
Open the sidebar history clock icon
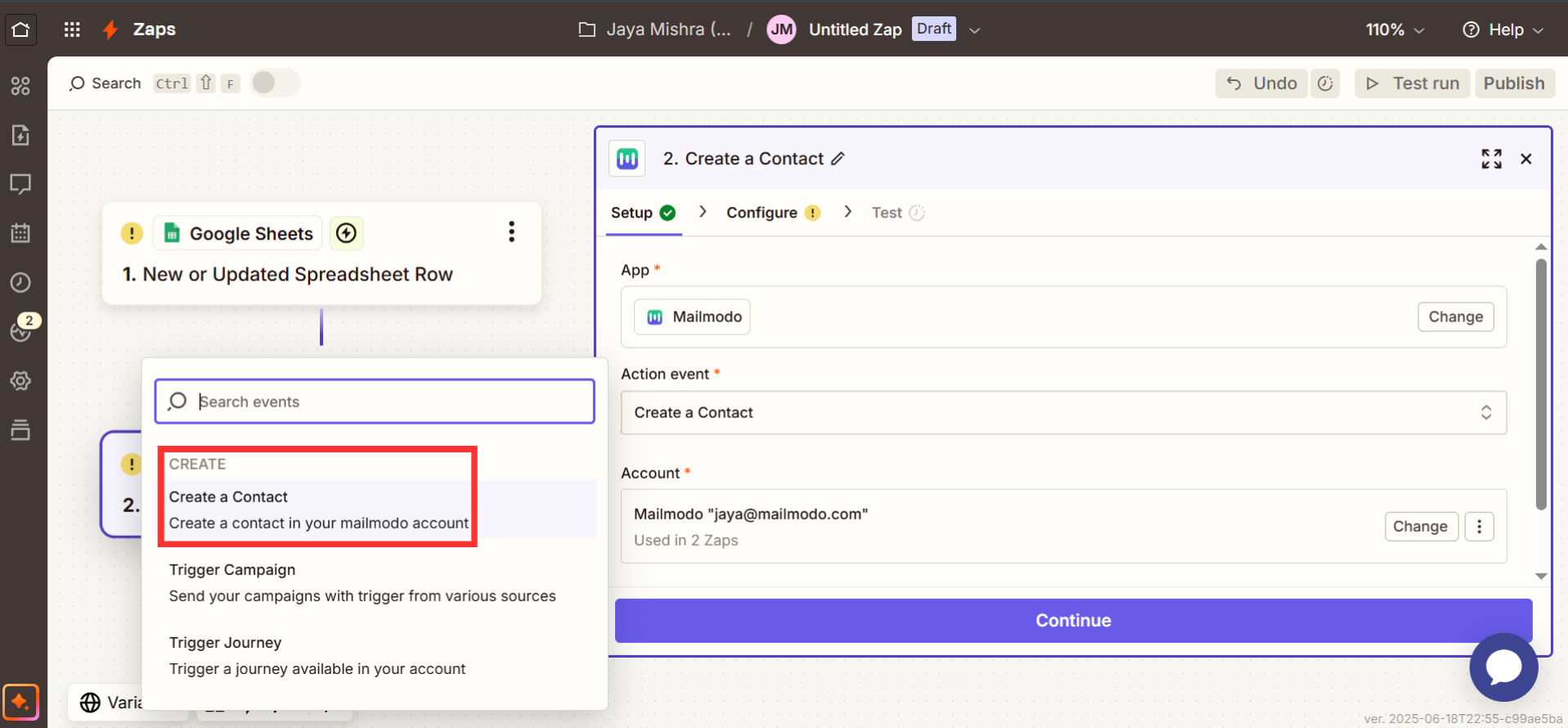click(20, 282)
